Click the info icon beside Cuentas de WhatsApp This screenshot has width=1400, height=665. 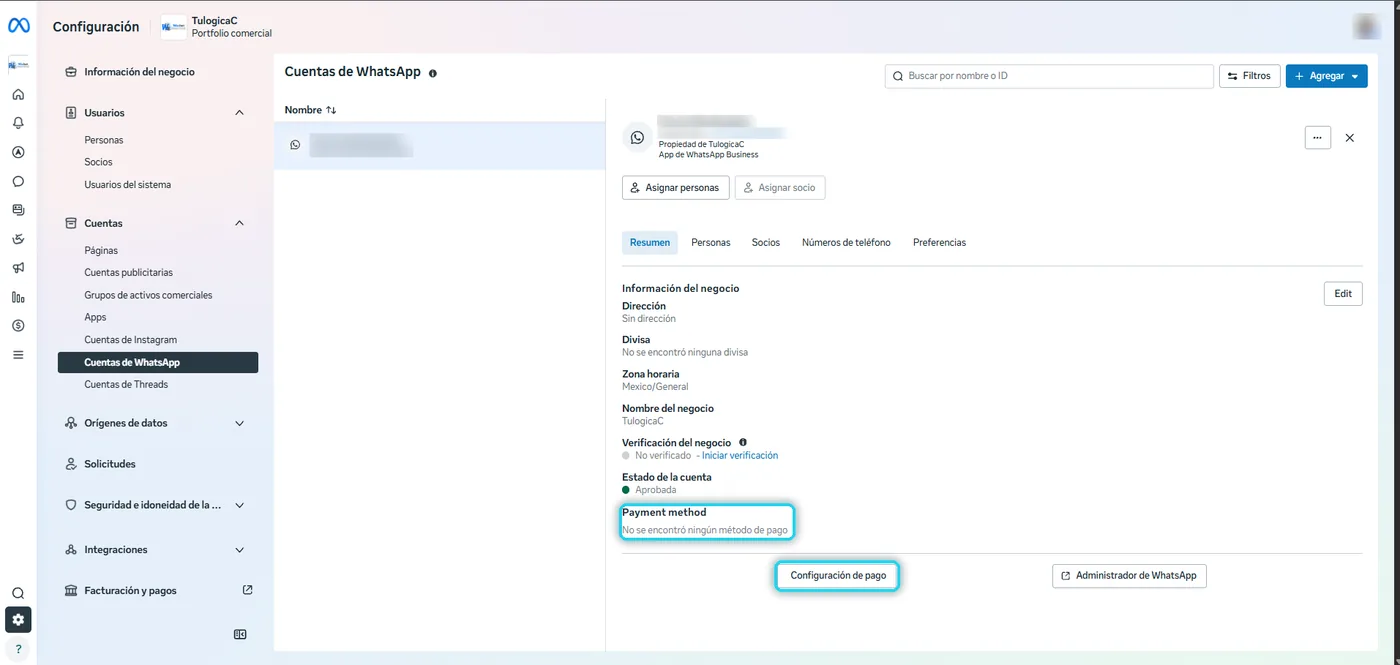pyautogui.click(x=433, y=73)
